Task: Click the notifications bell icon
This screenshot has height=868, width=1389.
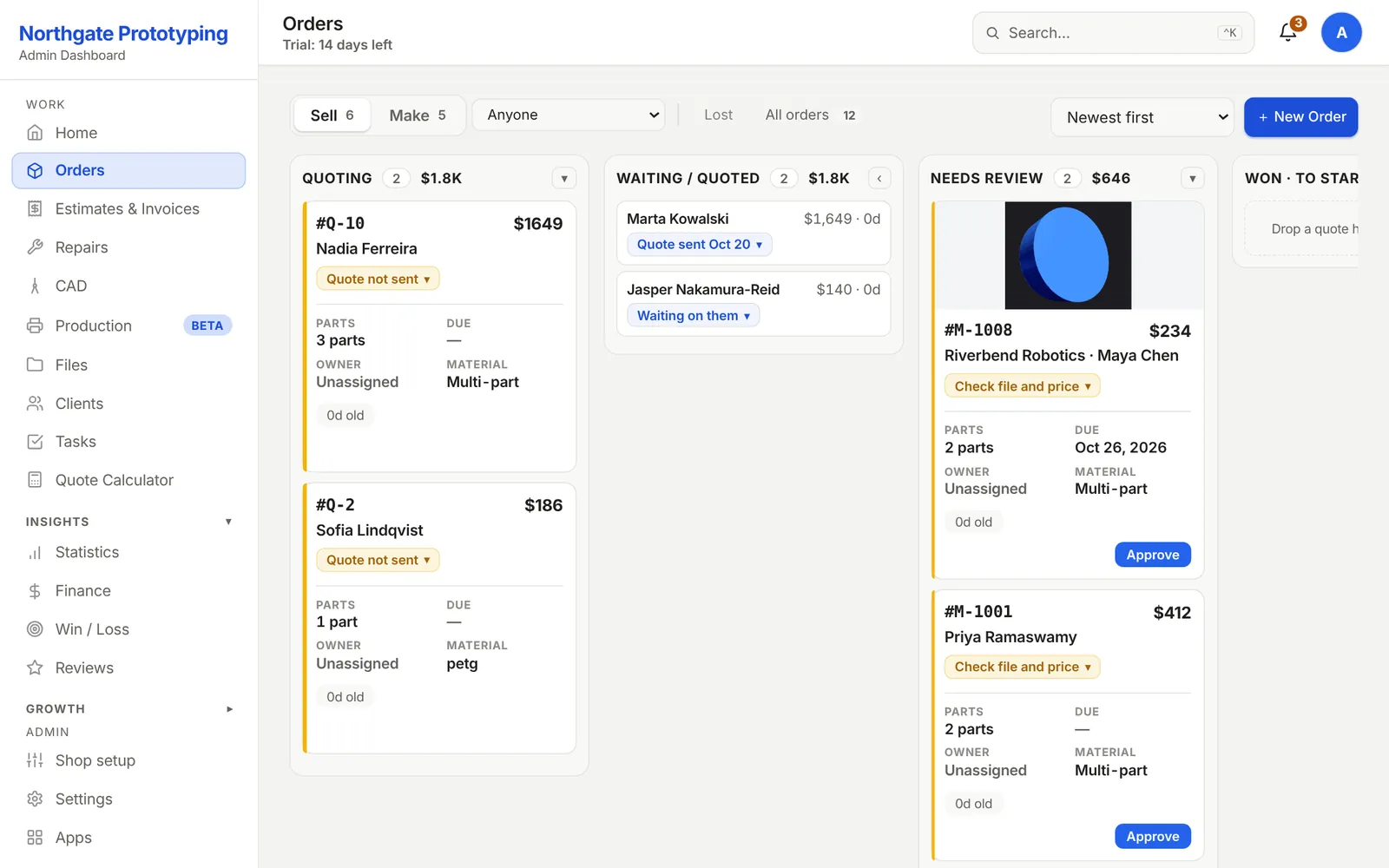Action: coord(1288,33)
